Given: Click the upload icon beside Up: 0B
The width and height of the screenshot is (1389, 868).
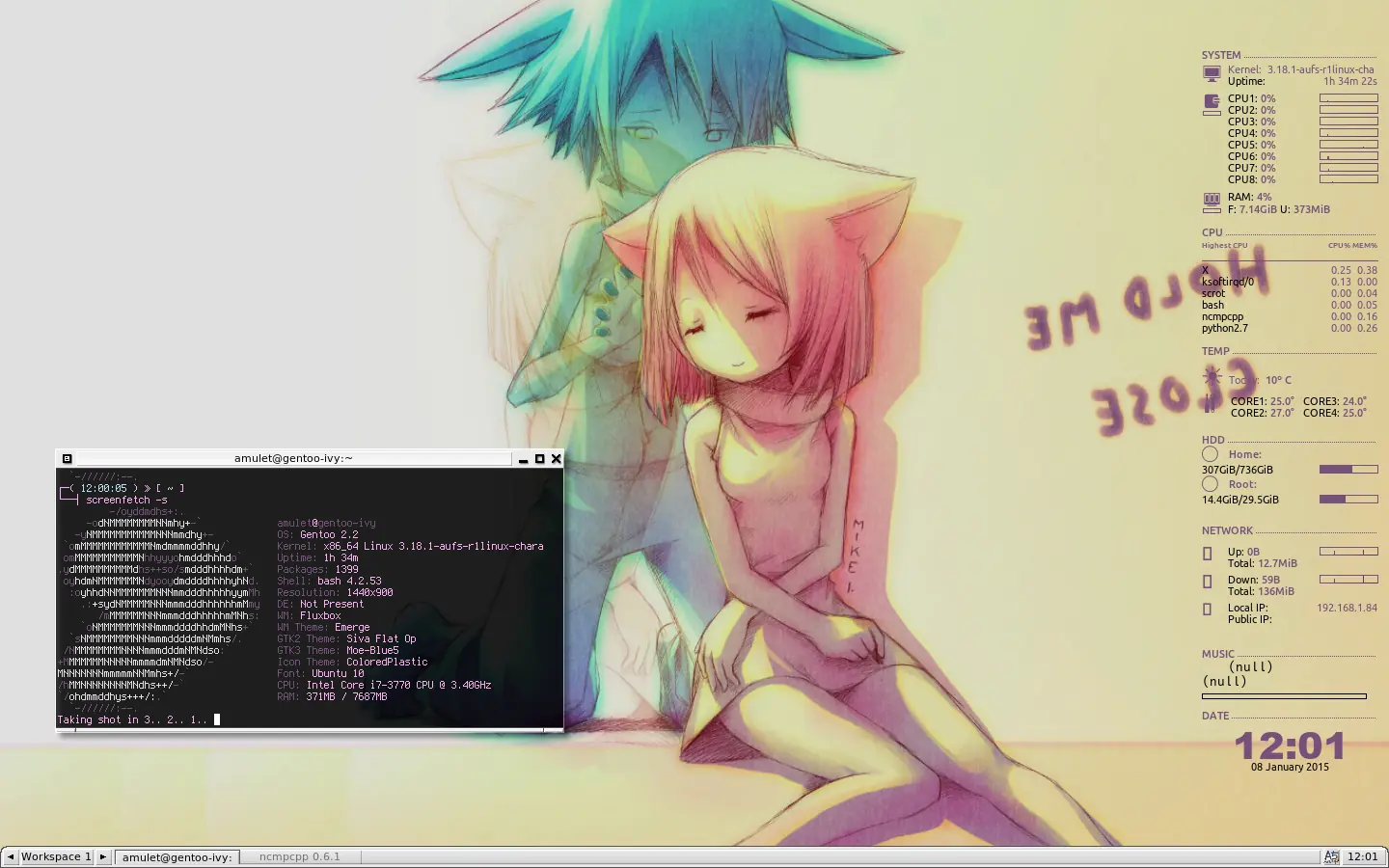Looking at the screenshot, I should [x=1207, y=554].
